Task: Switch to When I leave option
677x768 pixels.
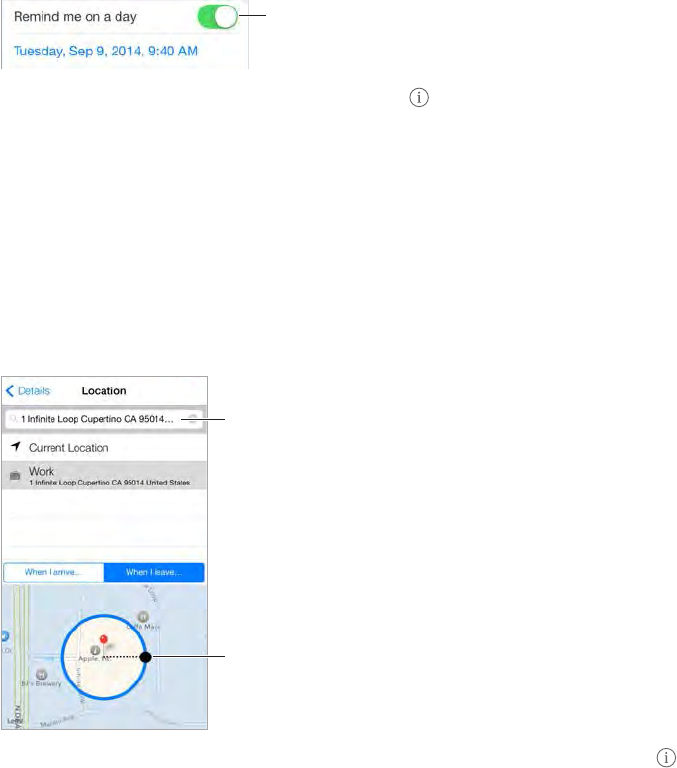Action: [154, 572]
